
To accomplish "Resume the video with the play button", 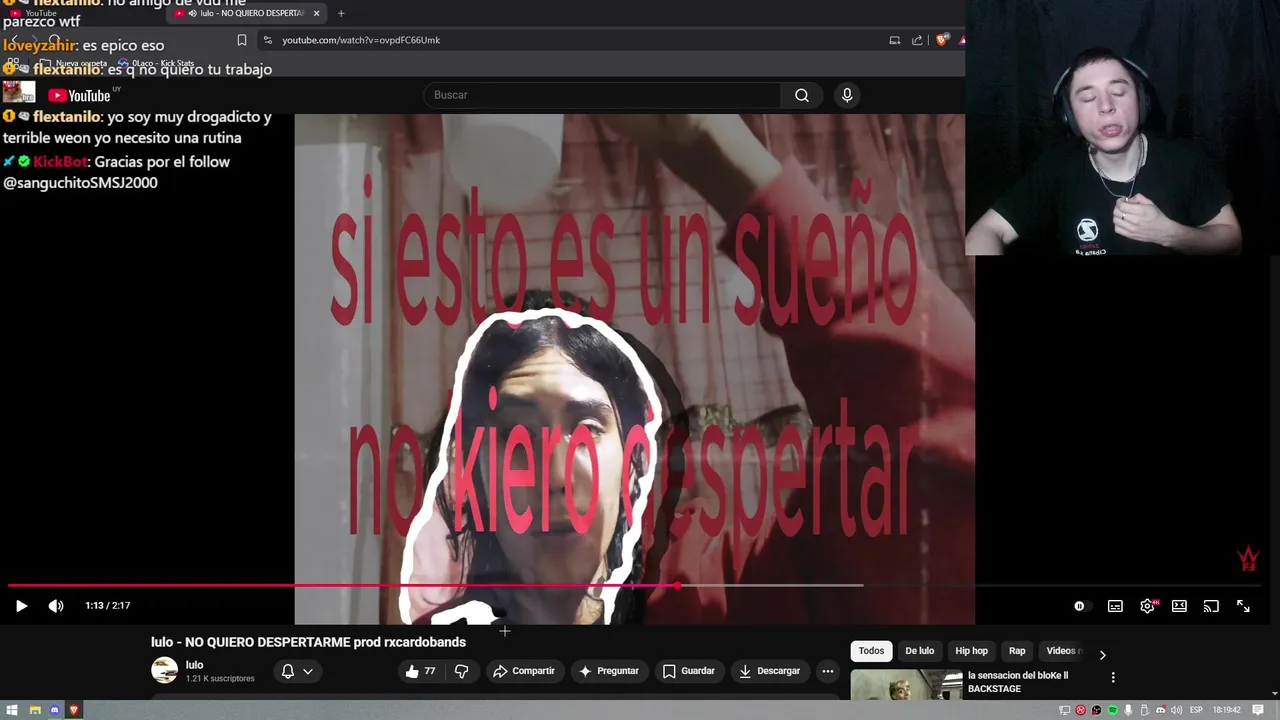I will coord(21,606).
